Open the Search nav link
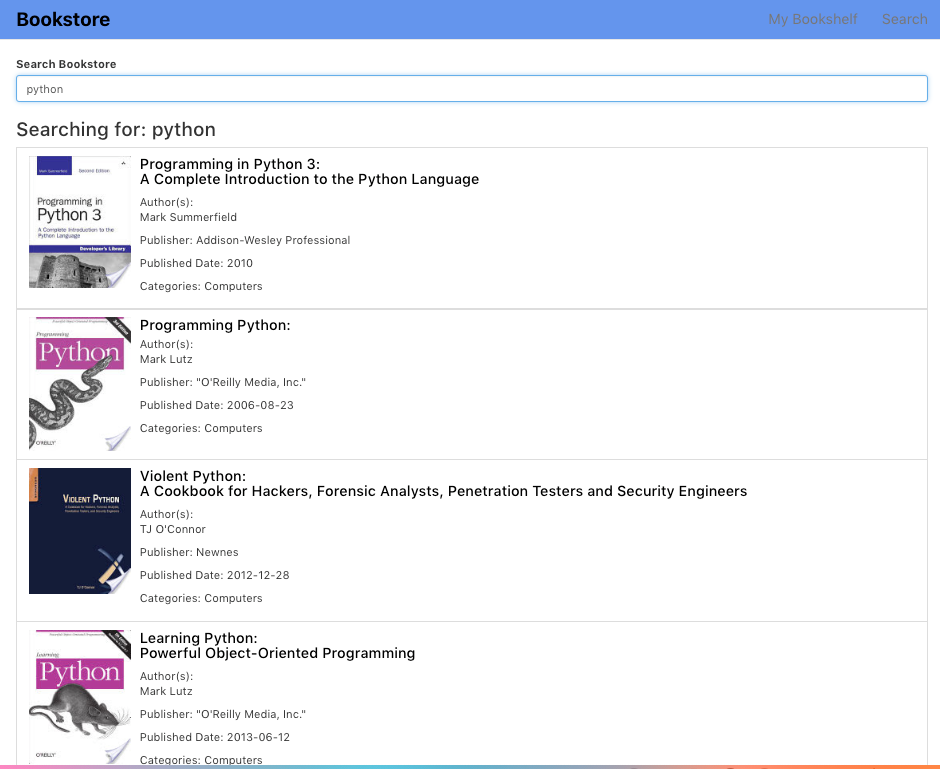The image size is (940, 769). (904, 19)
